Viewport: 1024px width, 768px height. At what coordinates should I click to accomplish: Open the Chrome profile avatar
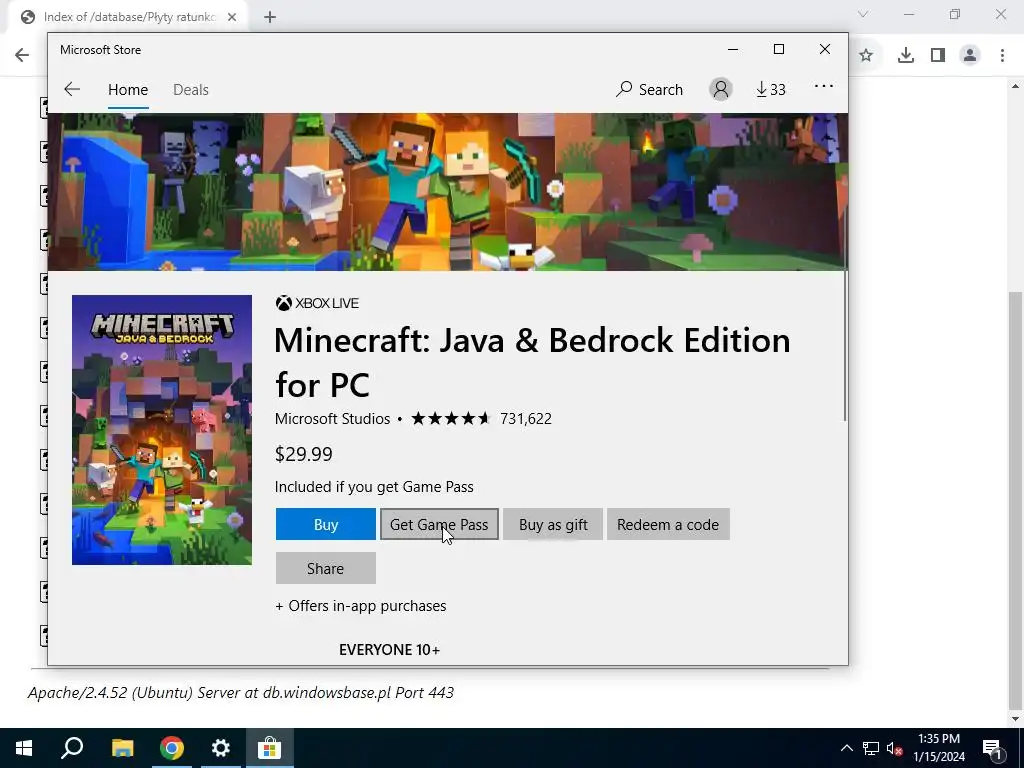[970, 56]
